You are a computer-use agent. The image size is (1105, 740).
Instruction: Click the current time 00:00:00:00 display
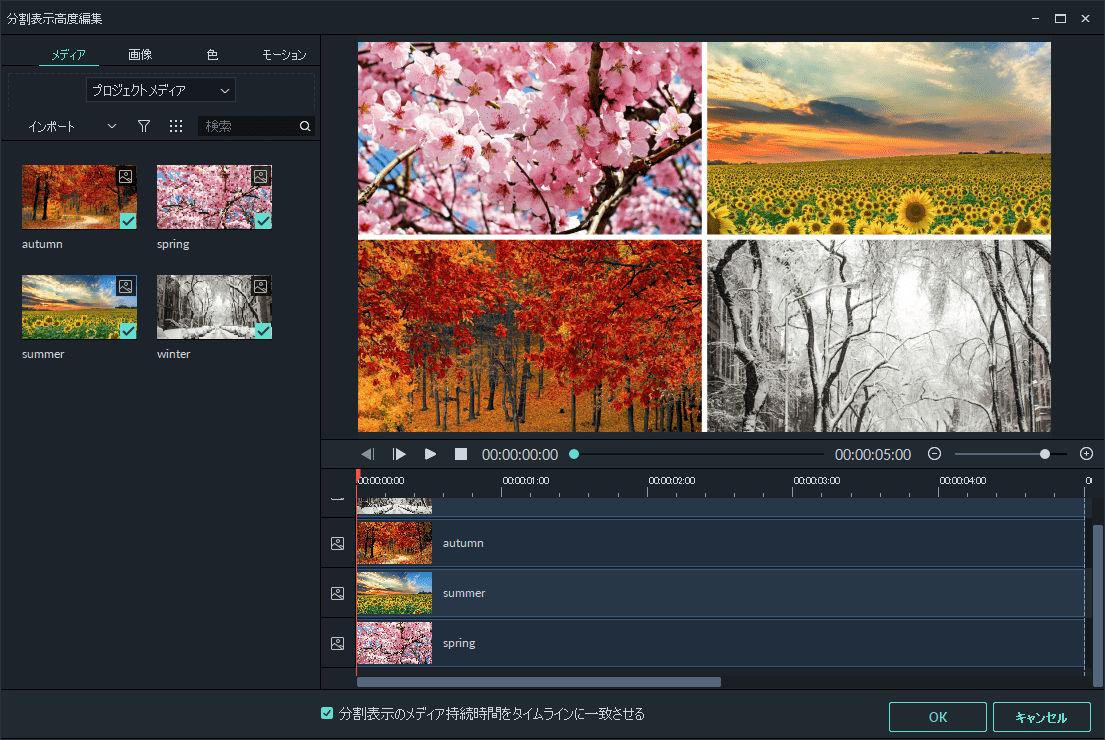pyautogui.click(x=520, y=455)
